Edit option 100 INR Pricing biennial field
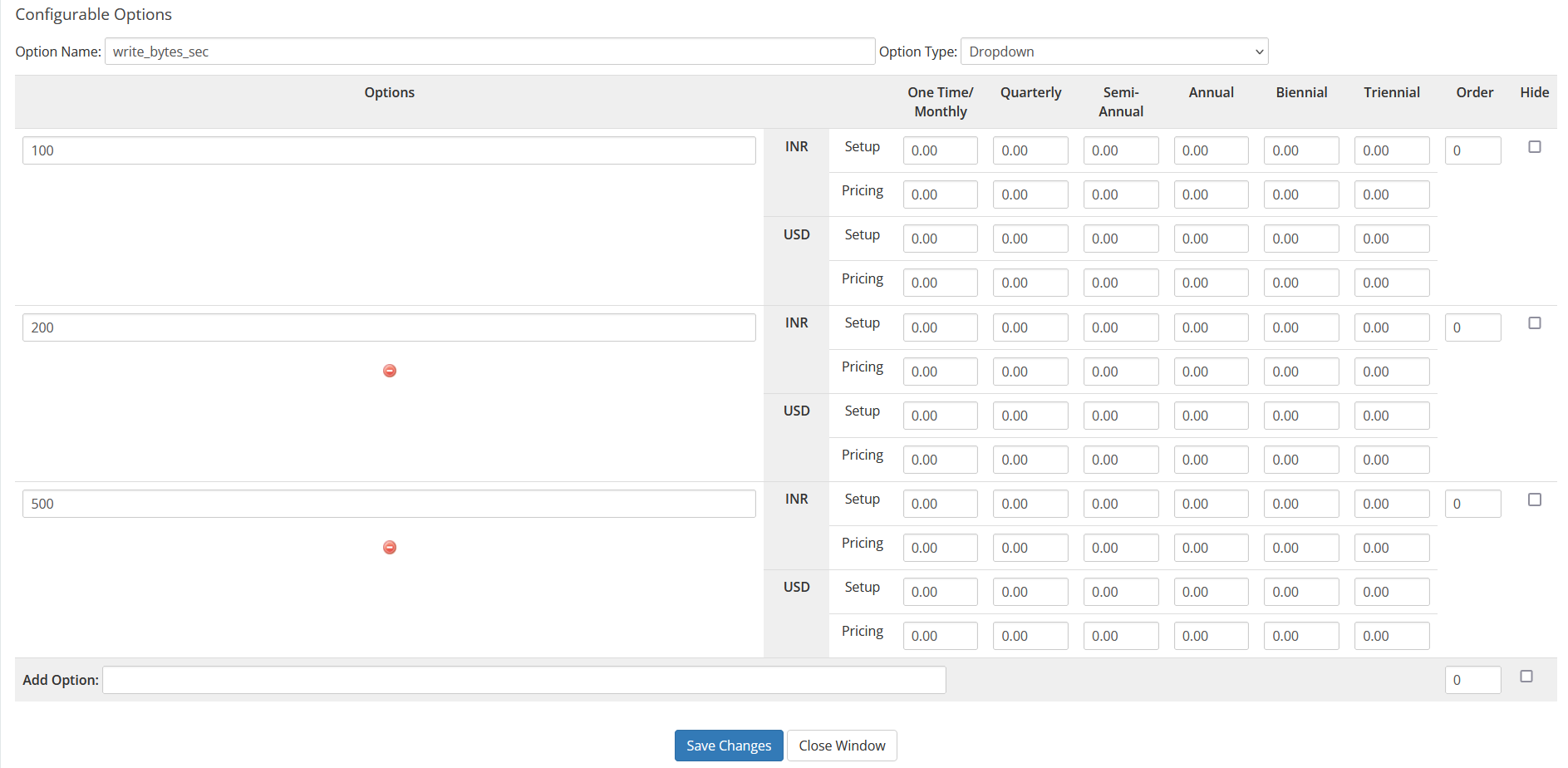This screenshot has height=768, width=1568. [x=1301, y=194]
